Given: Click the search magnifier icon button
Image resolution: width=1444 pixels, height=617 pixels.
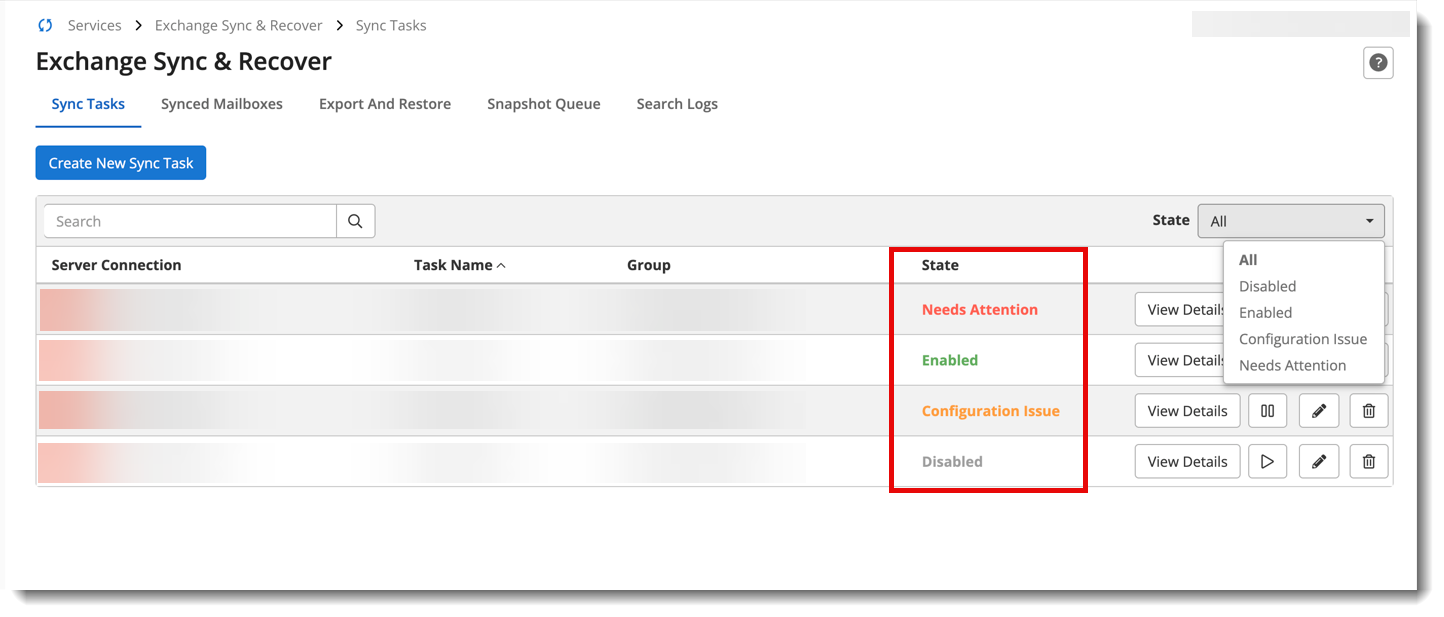Looking at the screenshot, I should coord(355,221).
